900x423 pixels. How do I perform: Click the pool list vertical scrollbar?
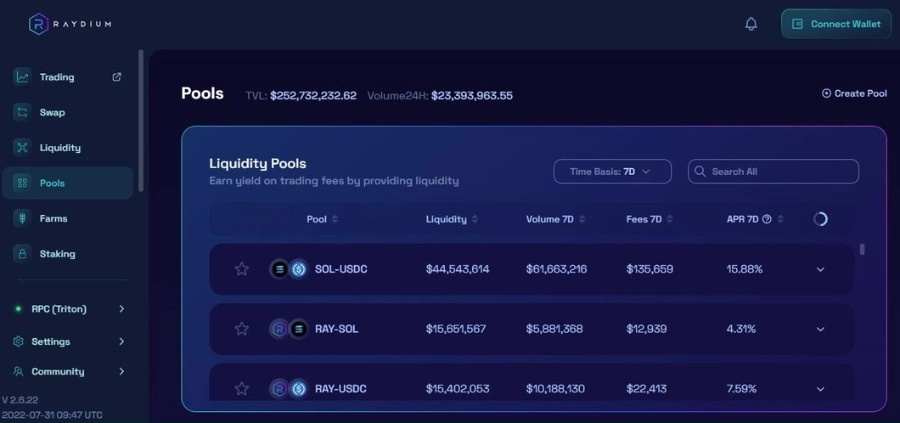click(x=862, y=250)
